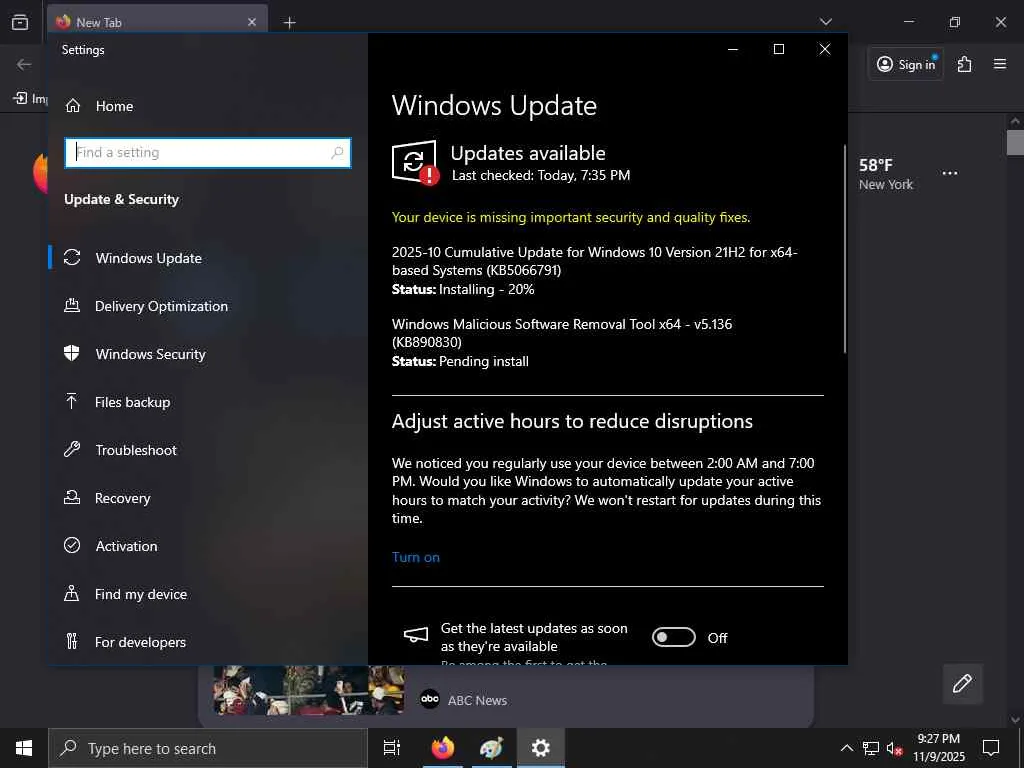Select the New Tab tab in Firefox
The width and height of the screenshot is (1024, 768).
(157, 22)
